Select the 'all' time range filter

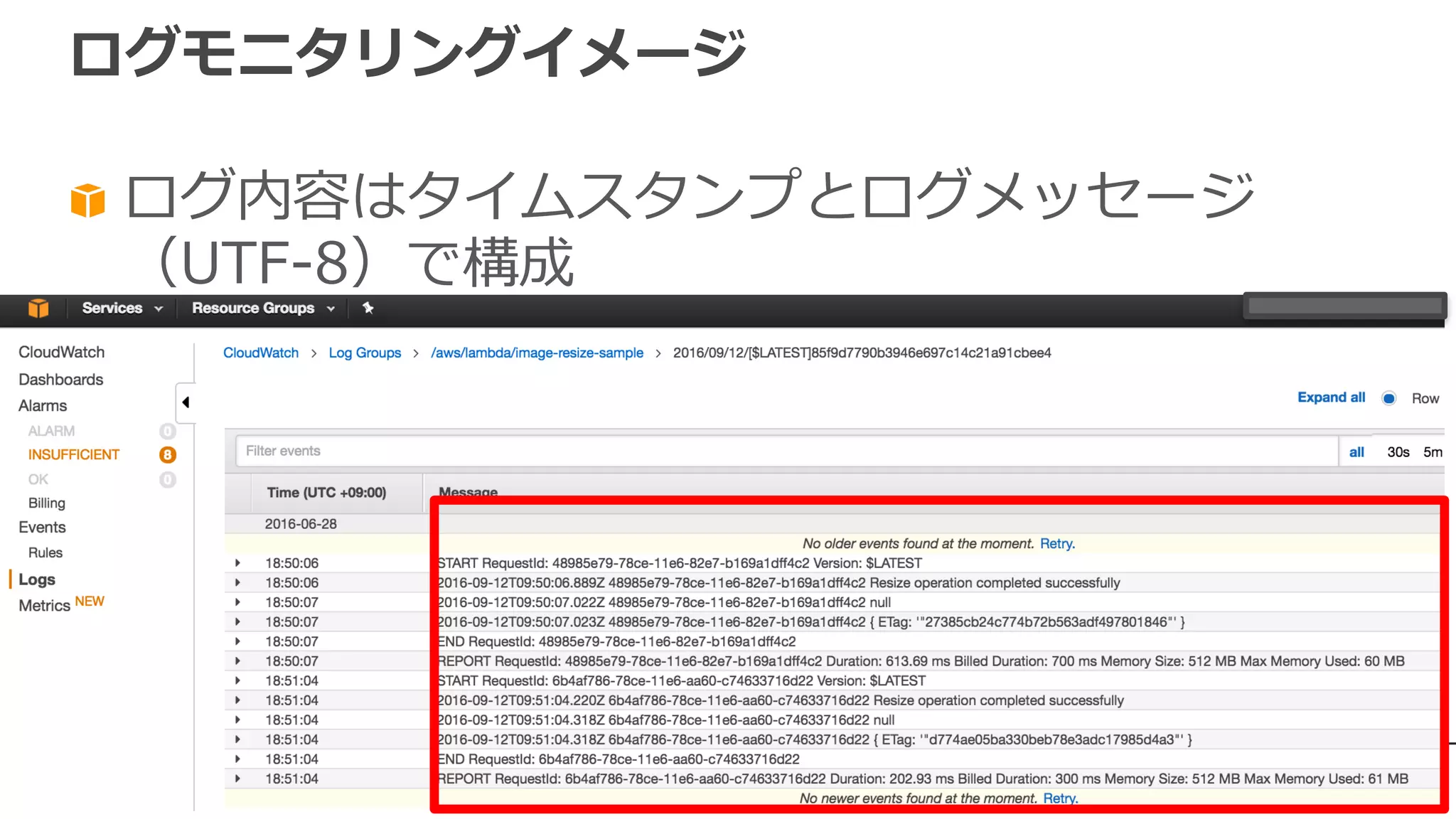(x=1356, y=452)
